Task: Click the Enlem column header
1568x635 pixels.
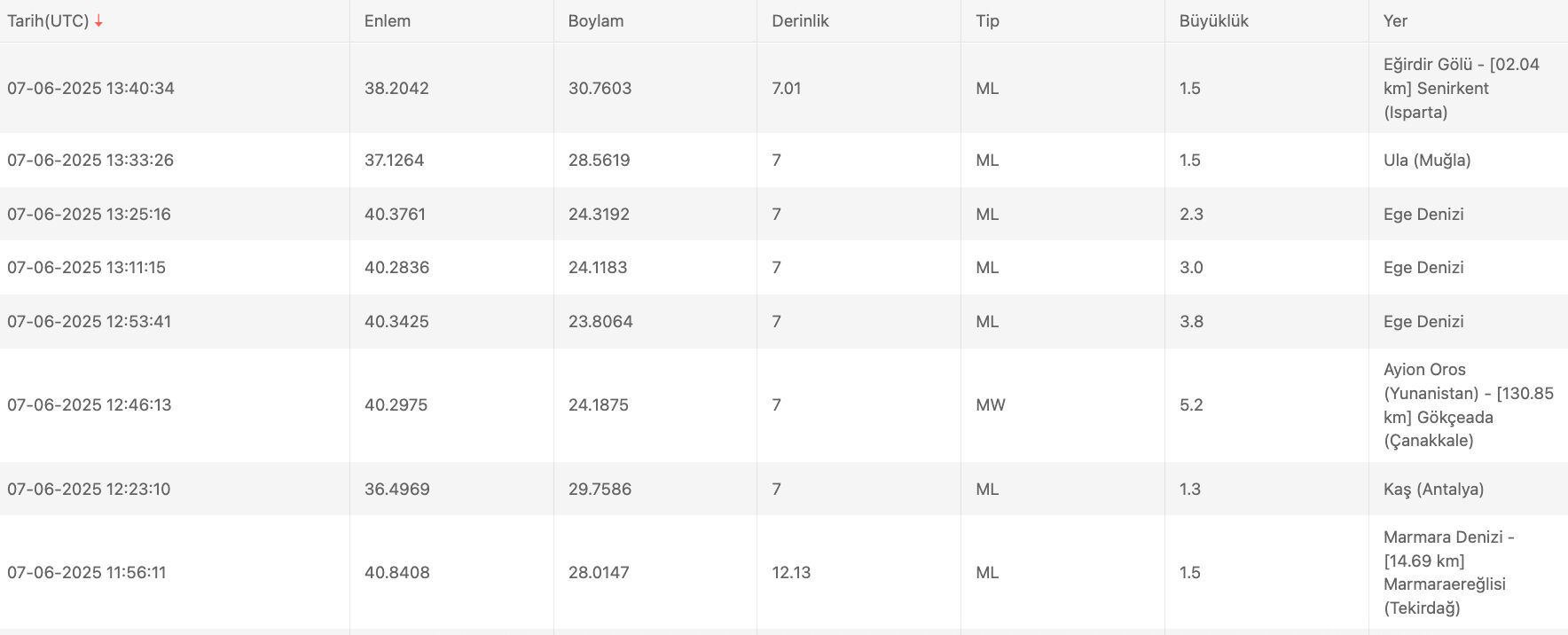Action: [x=388, y=21]
